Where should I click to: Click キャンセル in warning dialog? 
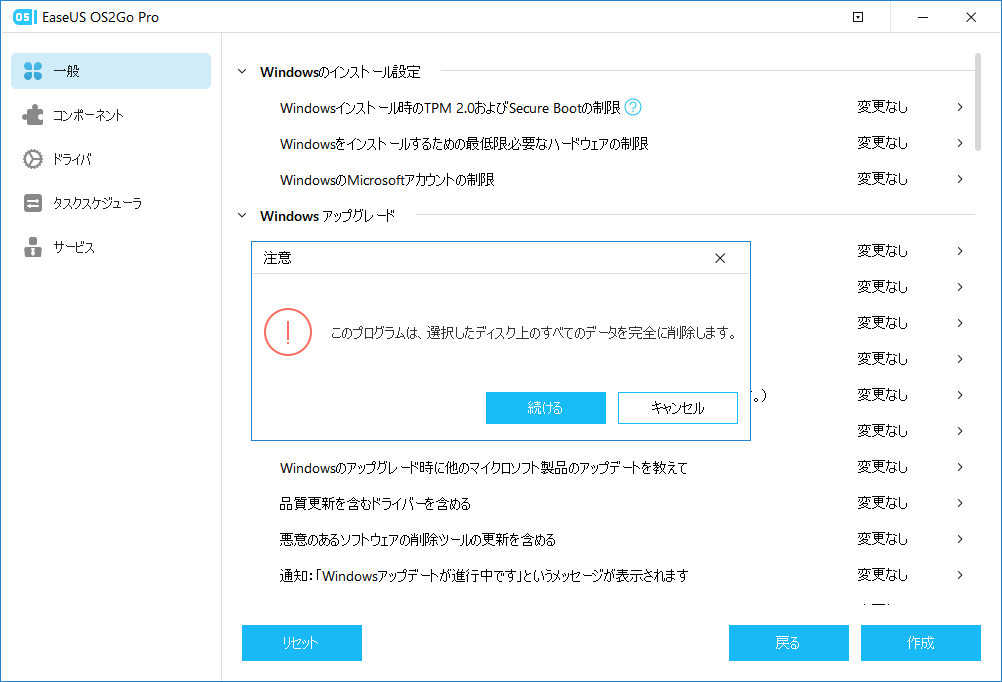pyautogui.click(x=677, y=408)
